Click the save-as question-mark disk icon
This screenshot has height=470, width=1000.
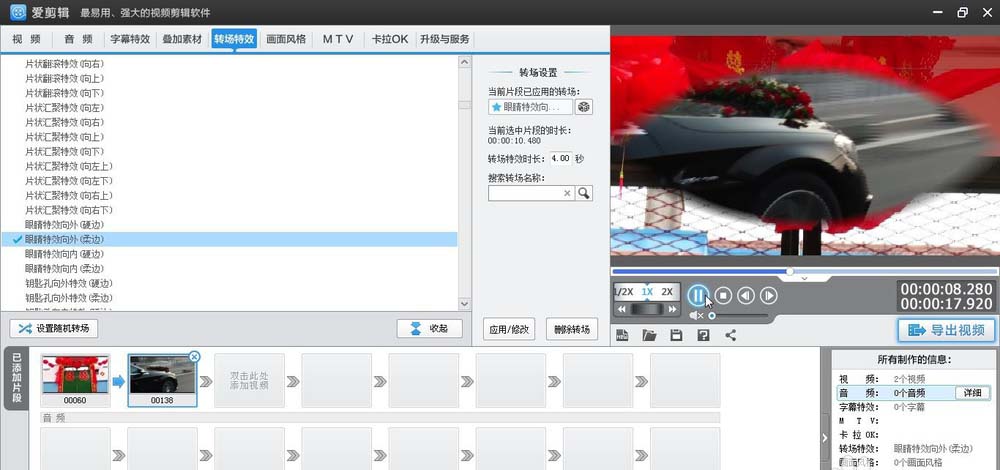[x=703, y=335]
